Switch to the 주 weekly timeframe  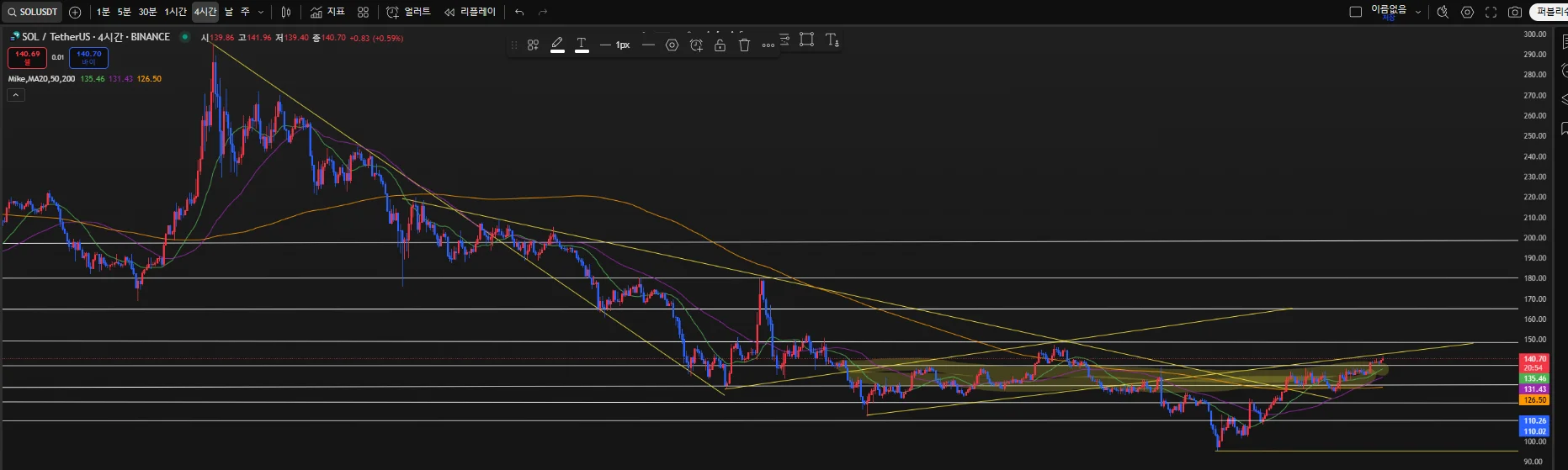pyautogui.click(x=245, y=12)
